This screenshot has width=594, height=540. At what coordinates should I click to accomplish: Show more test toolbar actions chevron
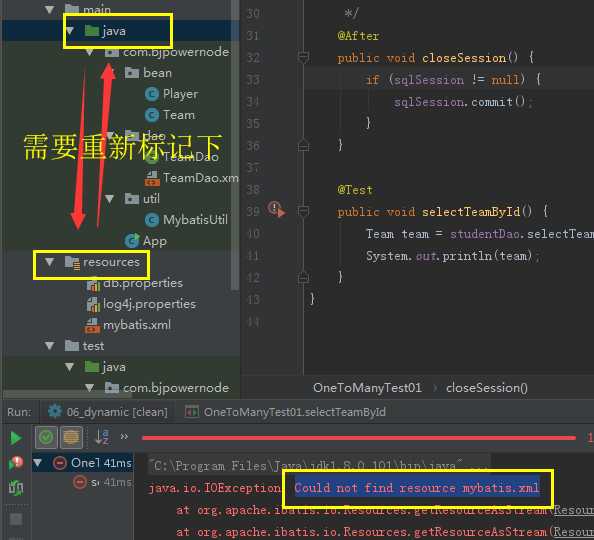pyautogui.click(x=124, y=437)
